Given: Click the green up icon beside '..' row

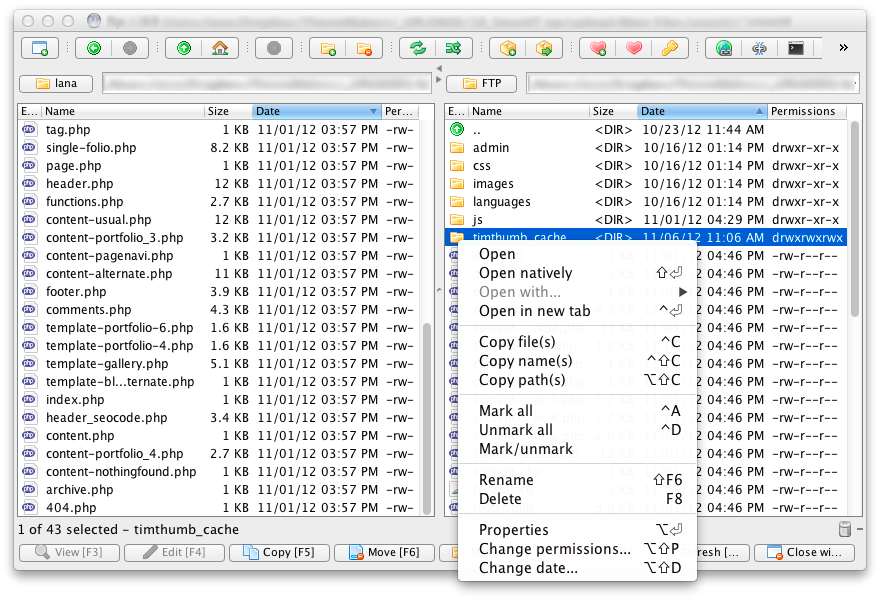Looking at the screenshot, I should pyautogui.click(x=457, y=130).
